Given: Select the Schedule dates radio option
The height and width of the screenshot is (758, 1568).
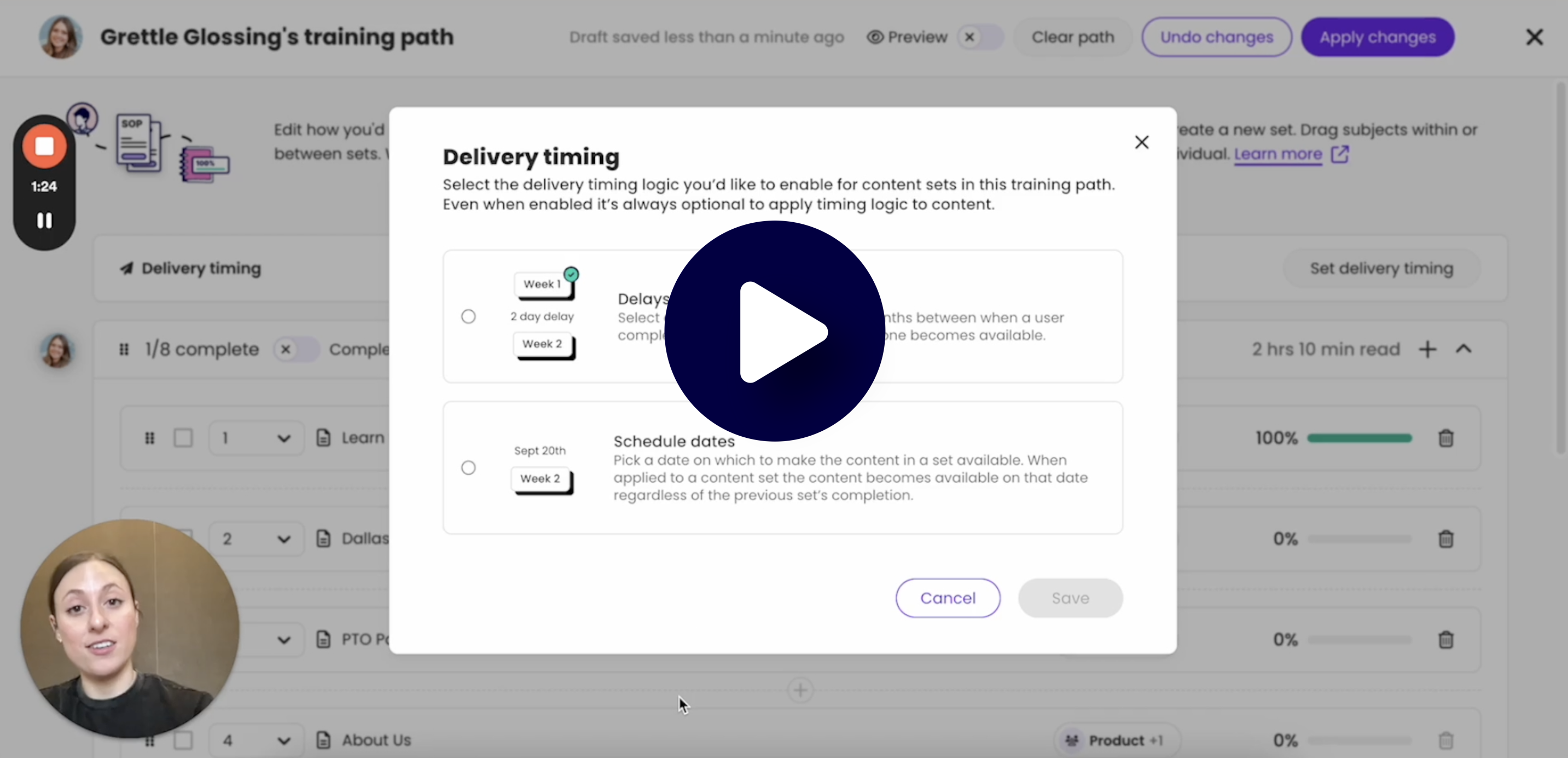Looking at the screenshot, I should coord(468,467).
